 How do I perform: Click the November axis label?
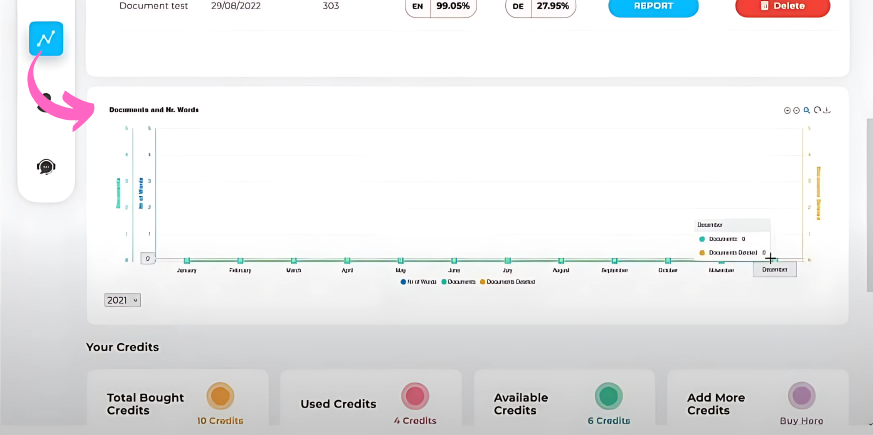[x=721, y=270]
